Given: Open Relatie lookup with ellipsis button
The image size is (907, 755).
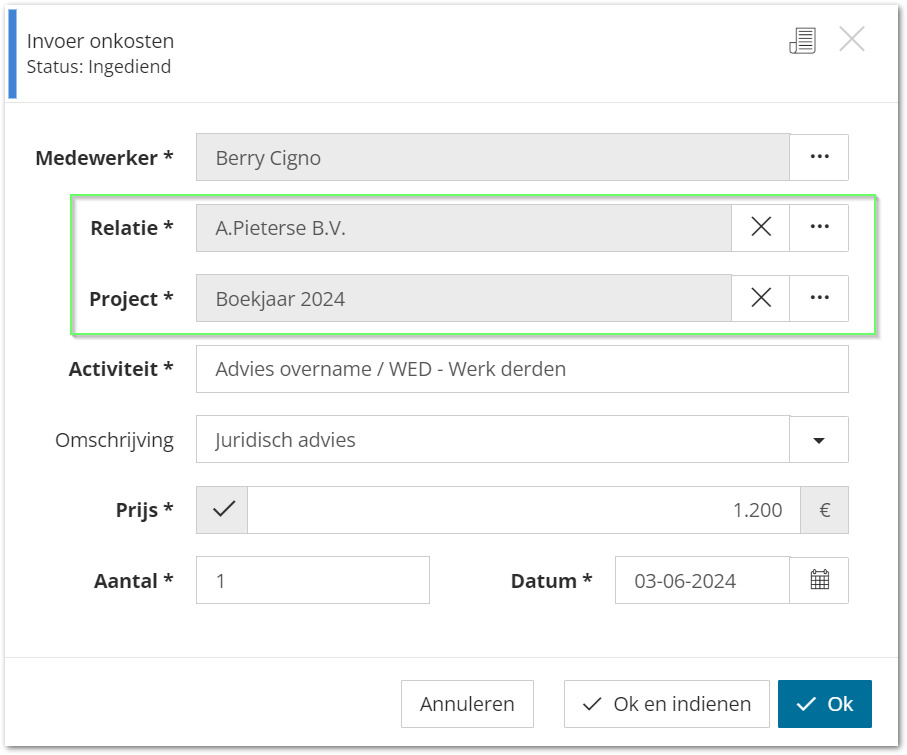Looking at the screenshot, I should pyautogui.click(x=819, y=227).
